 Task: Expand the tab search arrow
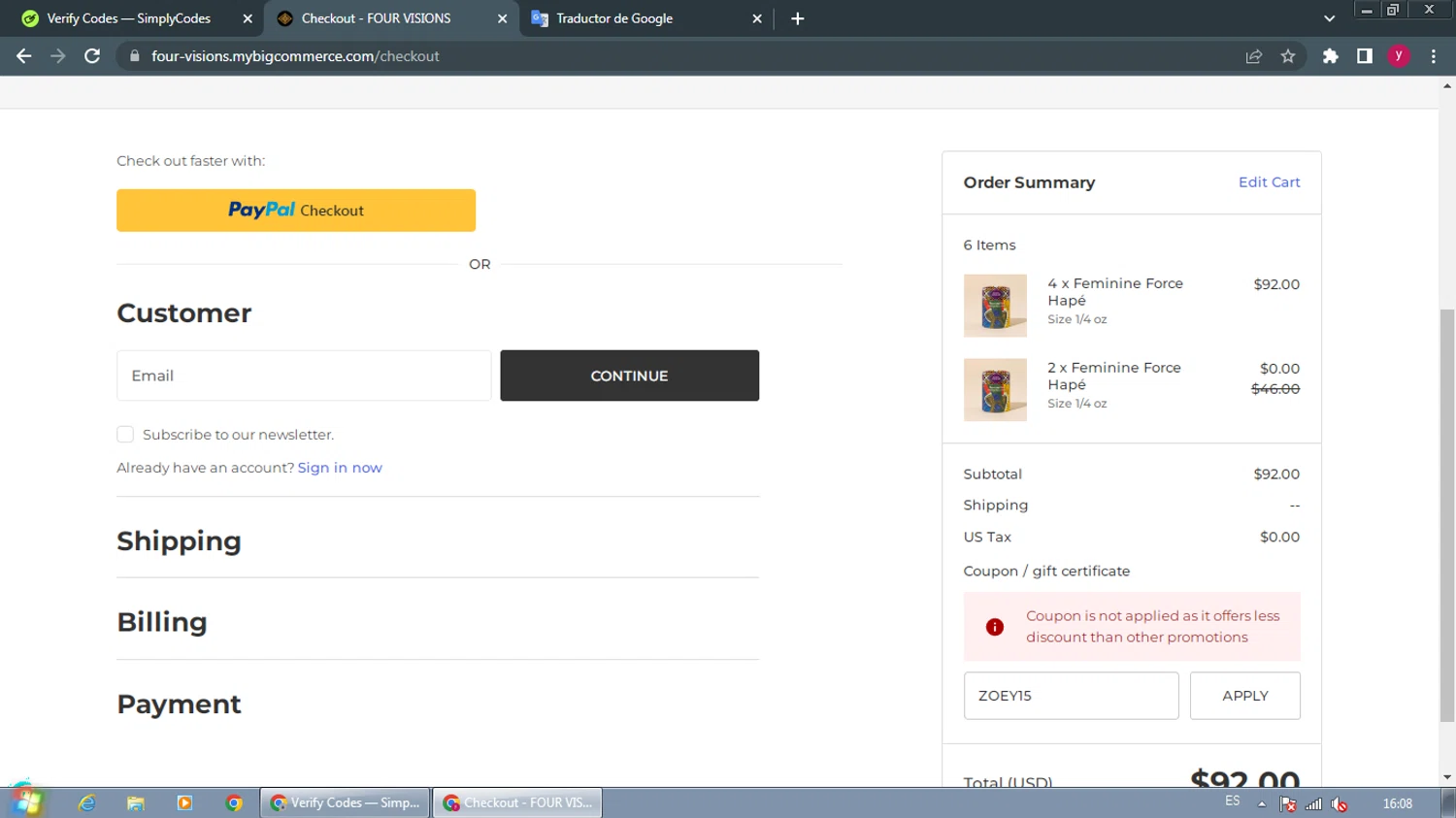coord(1330,18)
